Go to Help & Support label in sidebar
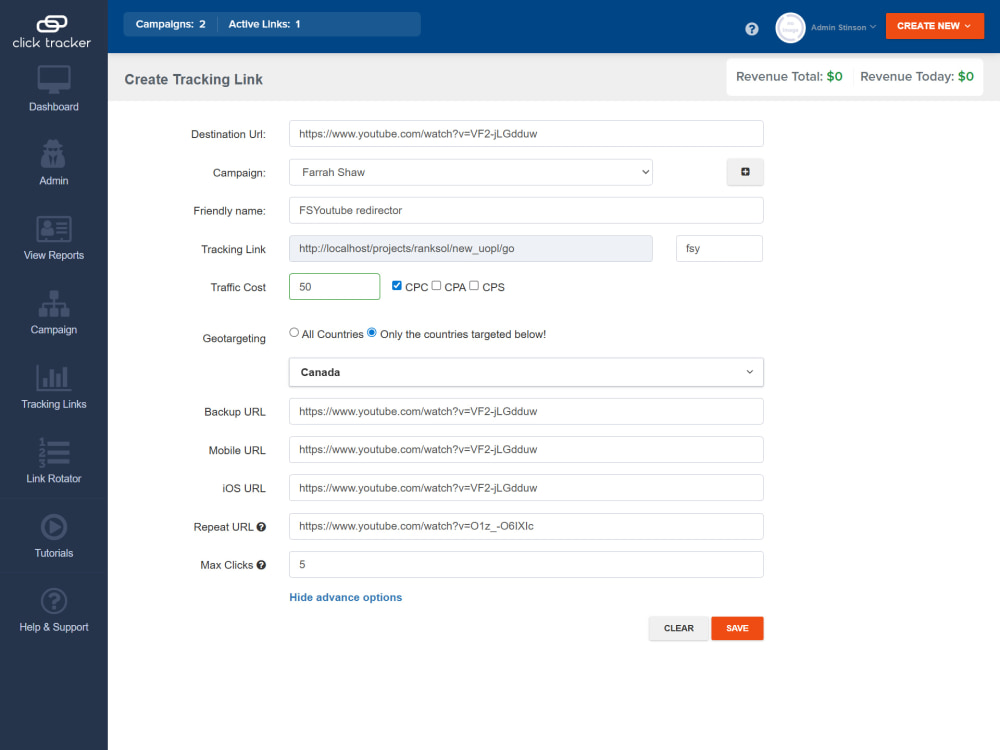The image size is (1000, 750). point(54,628)
